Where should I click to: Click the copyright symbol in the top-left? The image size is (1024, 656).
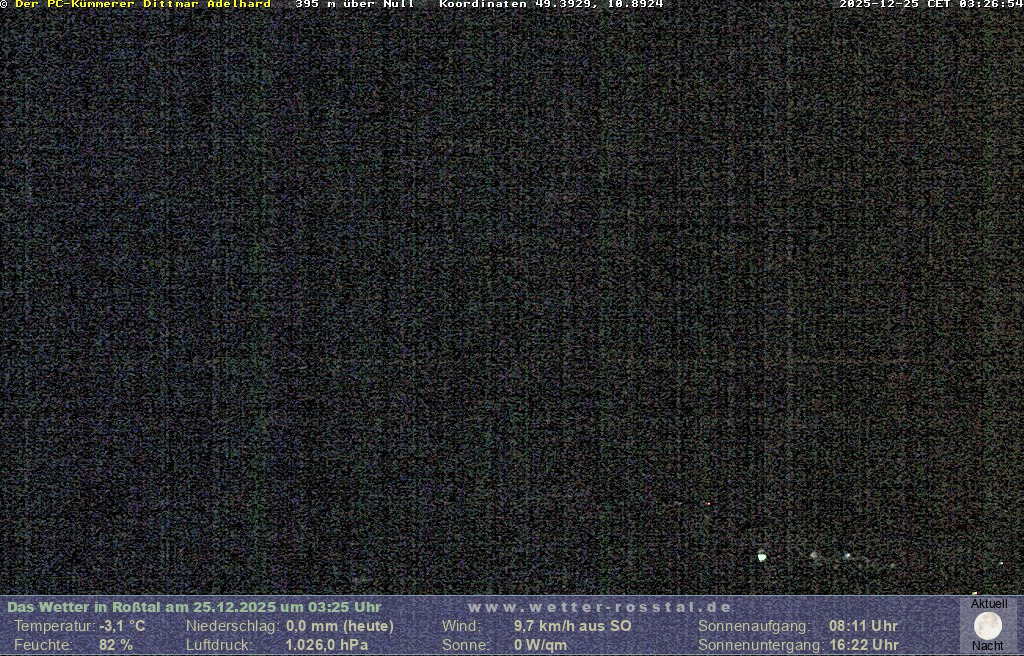point(4,5)
